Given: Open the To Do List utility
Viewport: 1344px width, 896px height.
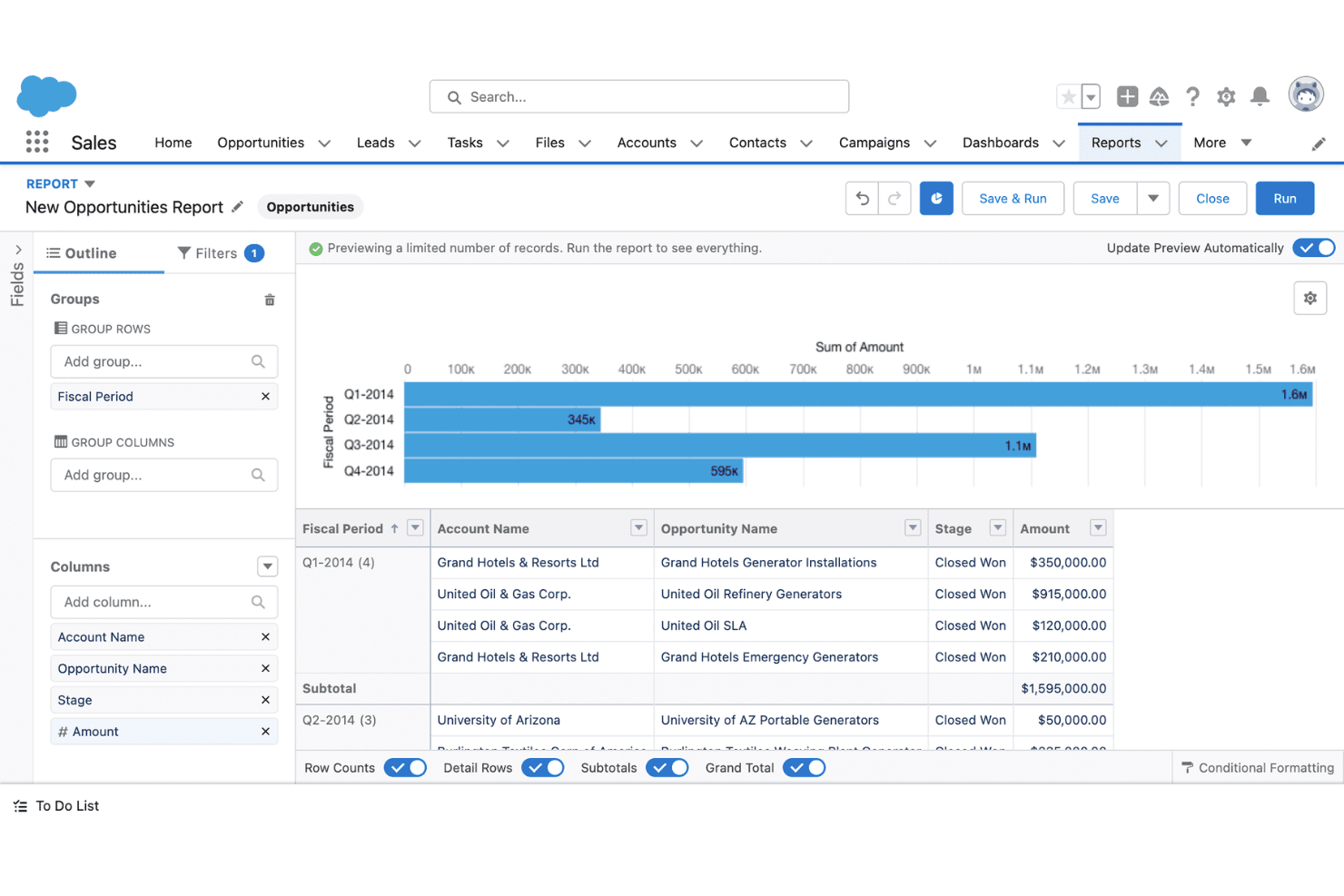Looking at the screenshot, I should 56,806.
